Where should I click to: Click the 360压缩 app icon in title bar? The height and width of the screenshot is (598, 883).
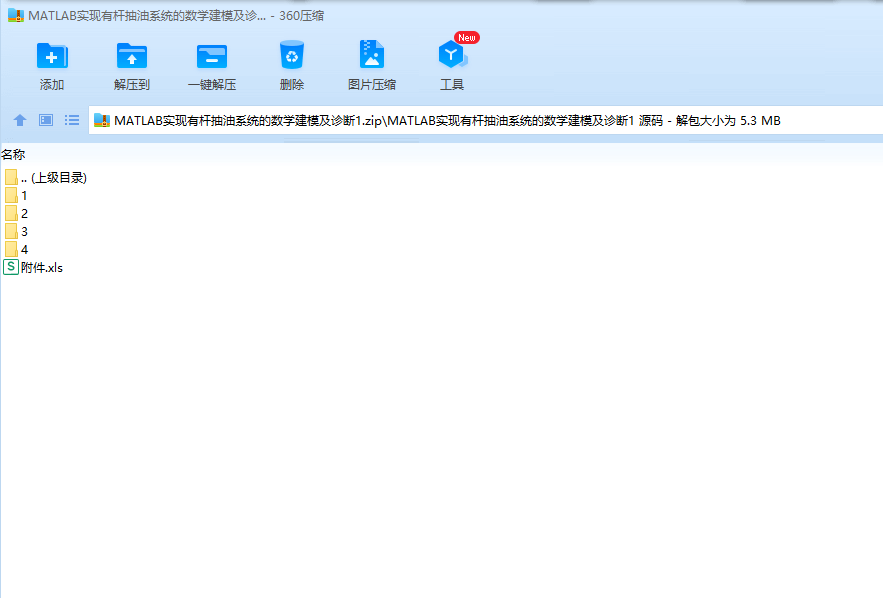click(x=16, y=15)
